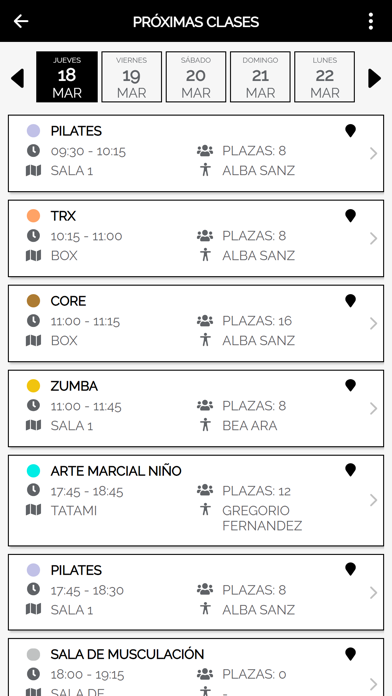The width and height of the screenshot is (392, 696).
Task: Select Domingo 21 MAR date tab
Action: (260, 77)
